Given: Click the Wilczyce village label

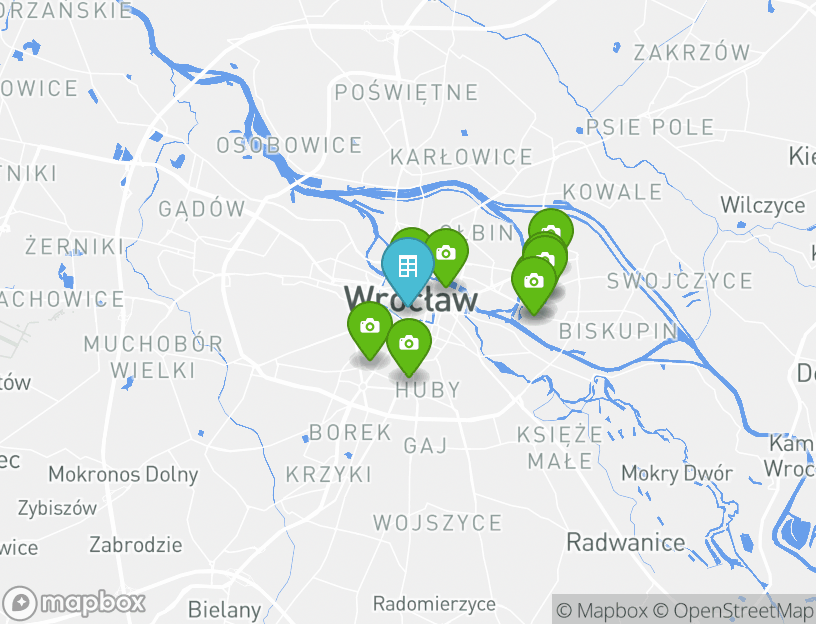Looking at the screenshot, I should point(762,206).
